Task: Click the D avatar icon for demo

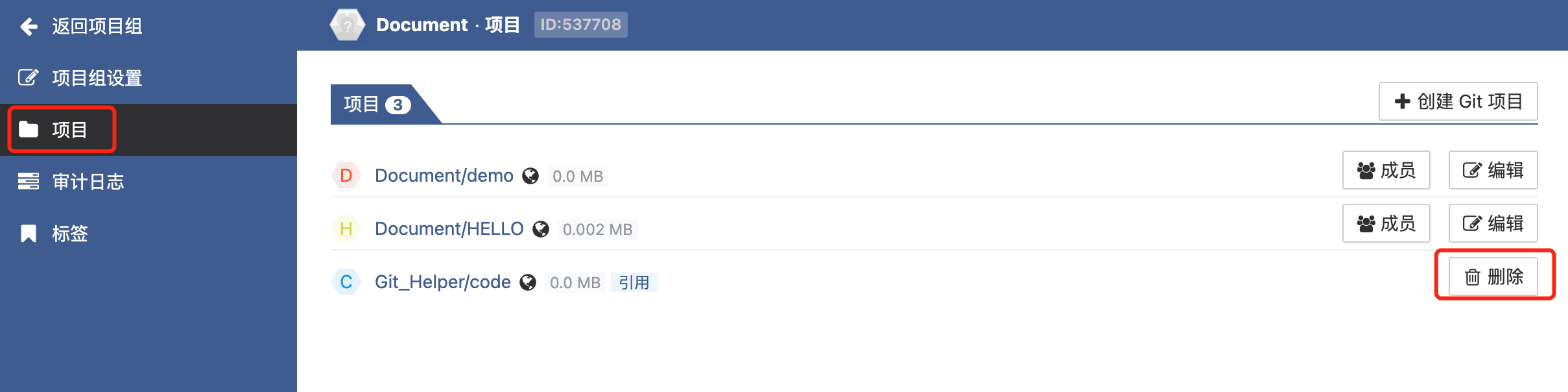Action: pos(346,176)
